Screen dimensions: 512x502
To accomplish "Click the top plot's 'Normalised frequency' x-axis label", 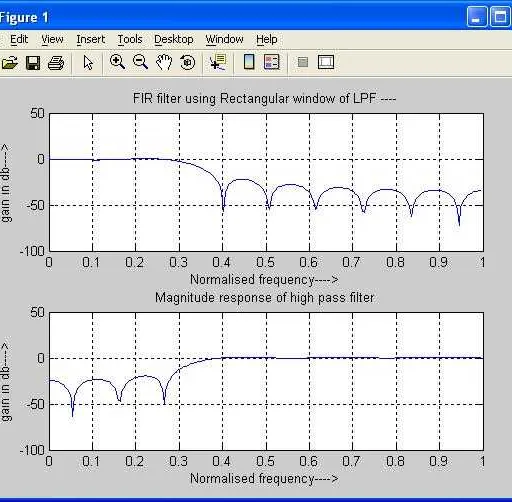I will 264,279.
